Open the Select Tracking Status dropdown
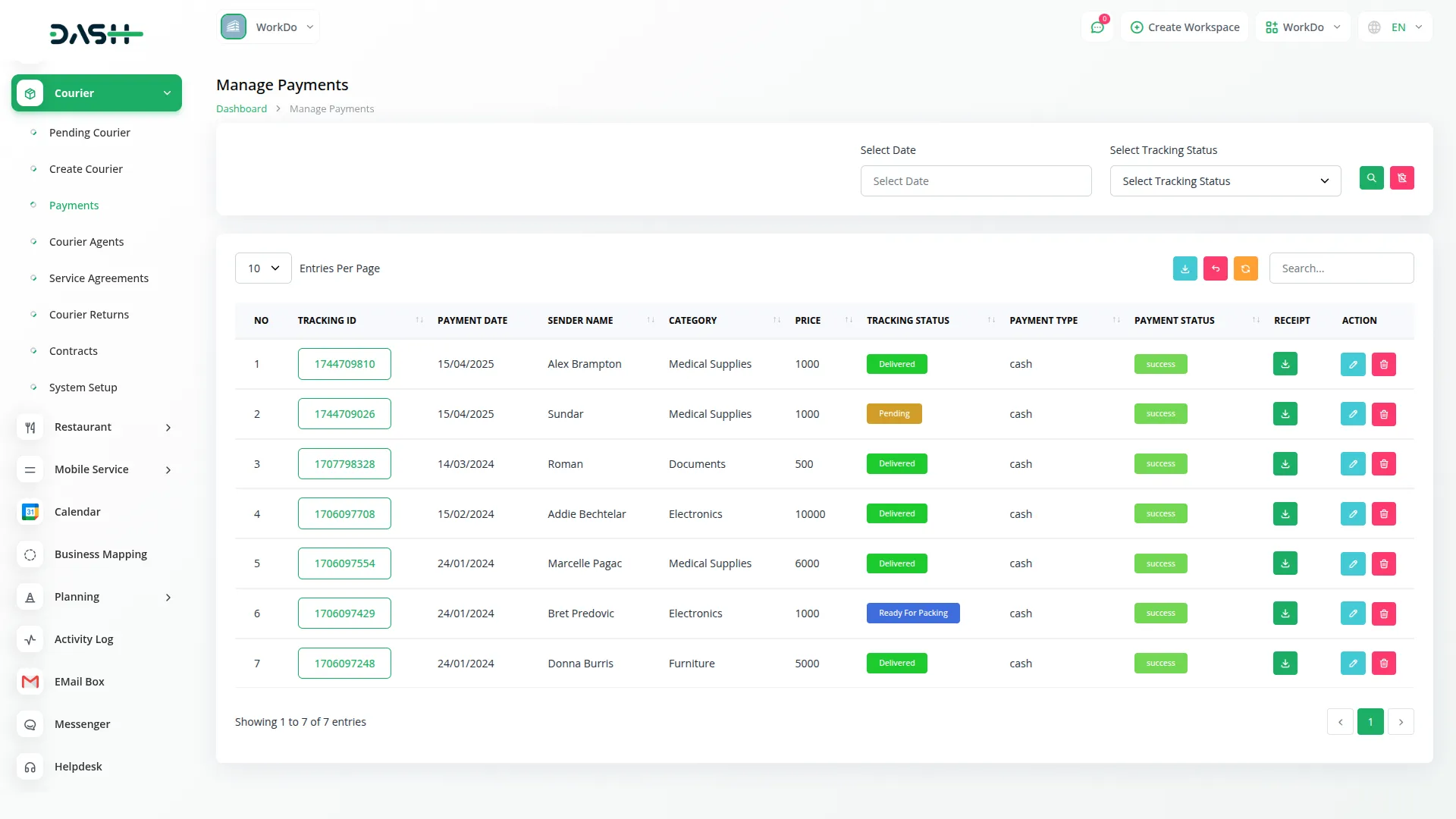 pyautogui.click(x=1225, y=181)
